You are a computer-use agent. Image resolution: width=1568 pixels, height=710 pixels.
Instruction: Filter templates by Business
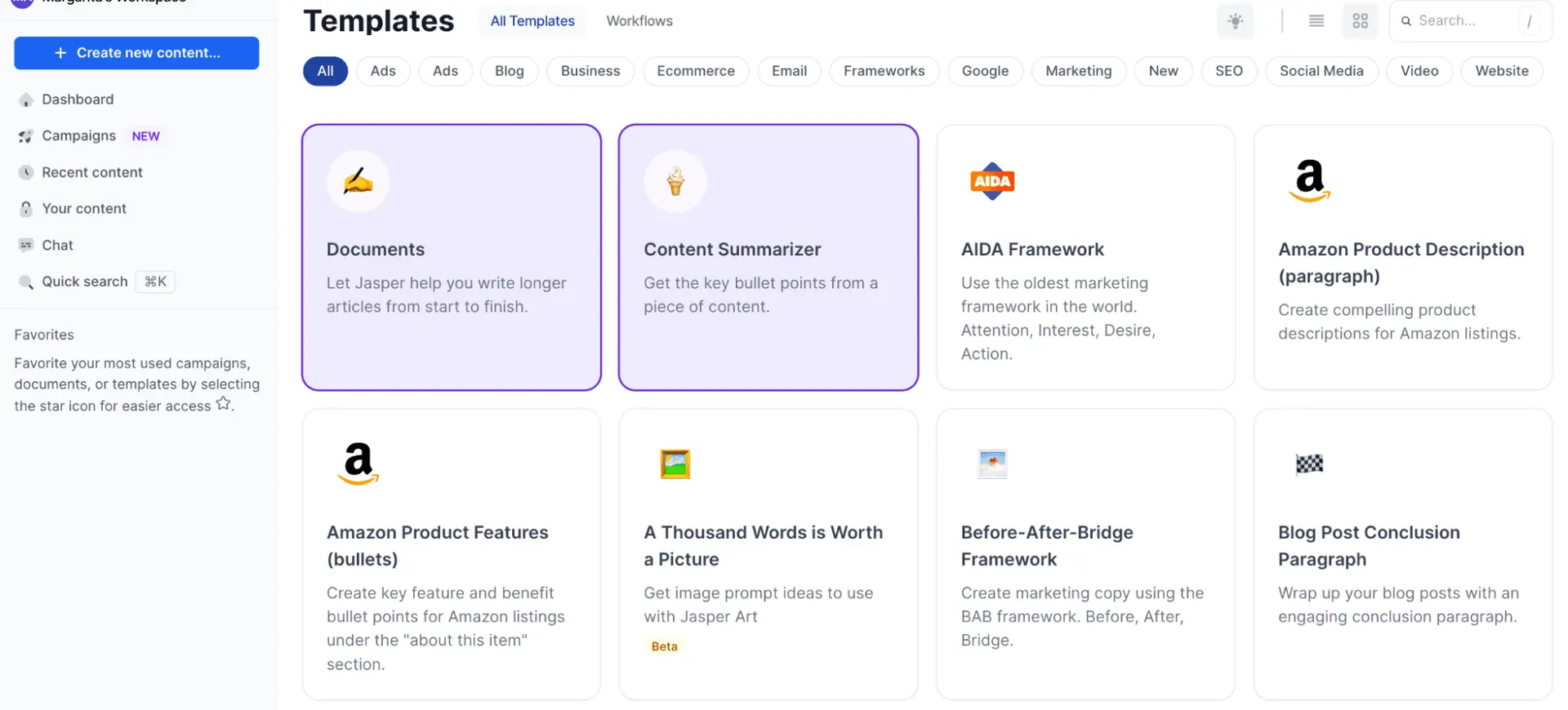click(590, 71)
